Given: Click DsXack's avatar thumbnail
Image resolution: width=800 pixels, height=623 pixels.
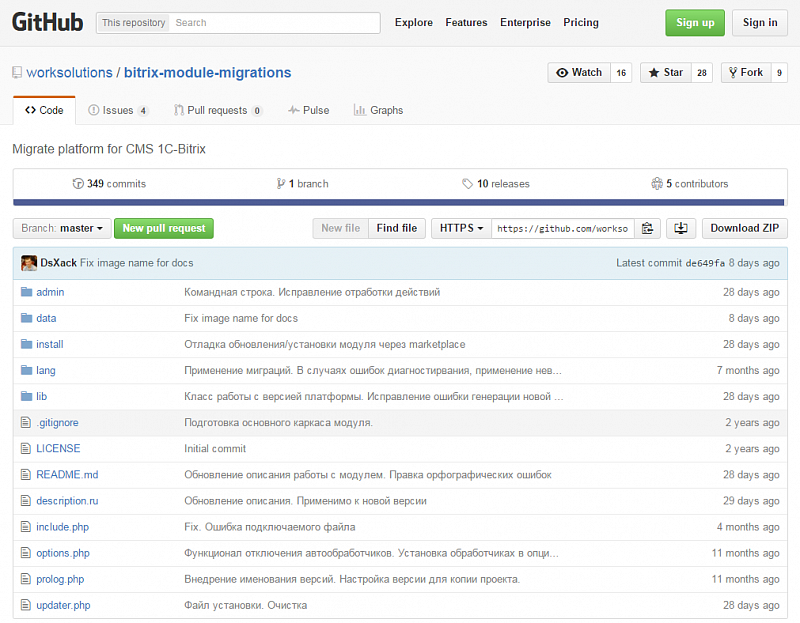Looking at the screenshot, I should (28, 263).
